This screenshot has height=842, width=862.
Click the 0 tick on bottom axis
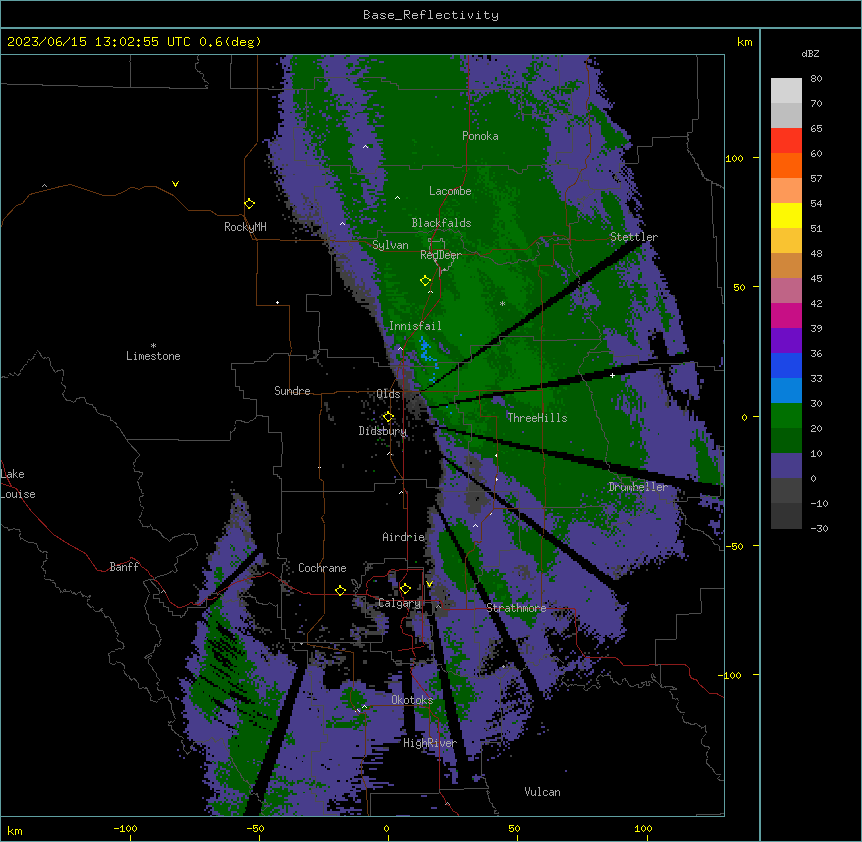coord(386,828)
